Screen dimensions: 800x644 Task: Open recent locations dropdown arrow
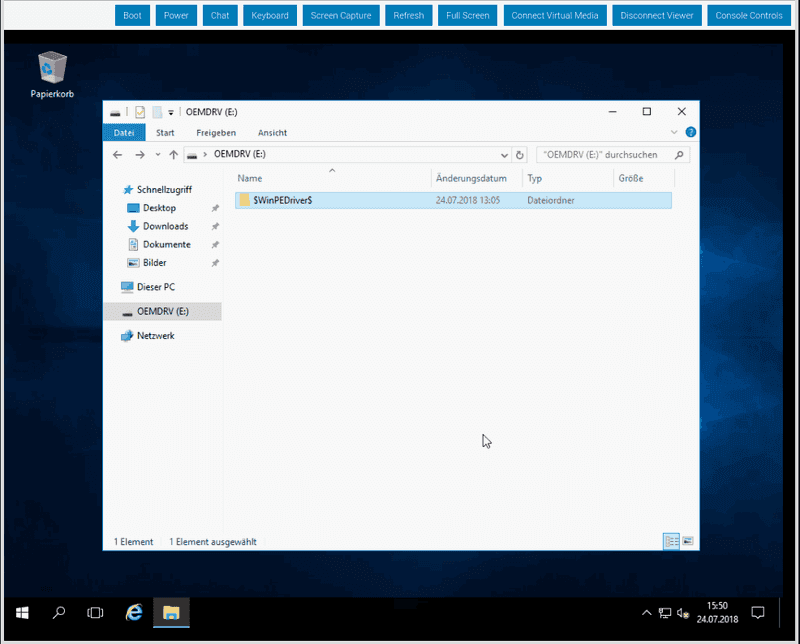tap(157, 155)
